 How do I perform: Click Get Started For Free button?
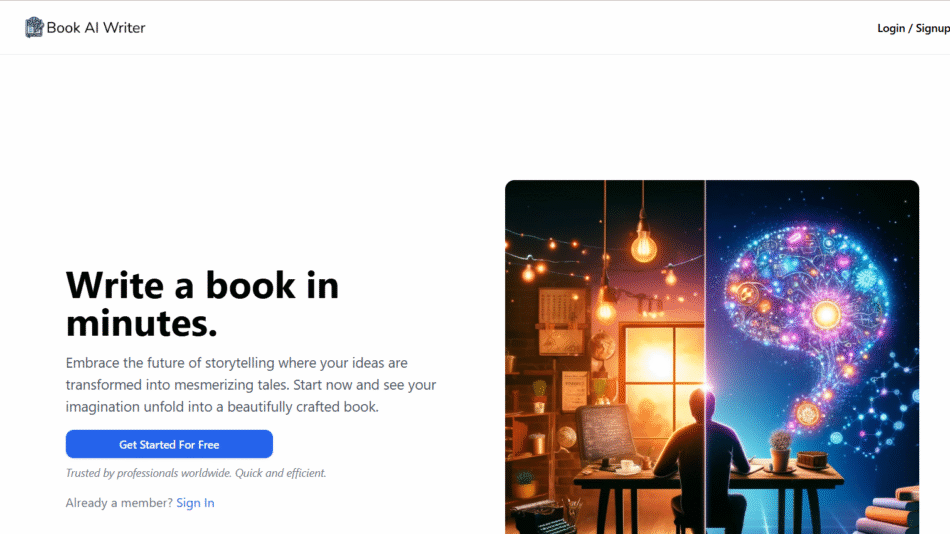click(169, 444)
